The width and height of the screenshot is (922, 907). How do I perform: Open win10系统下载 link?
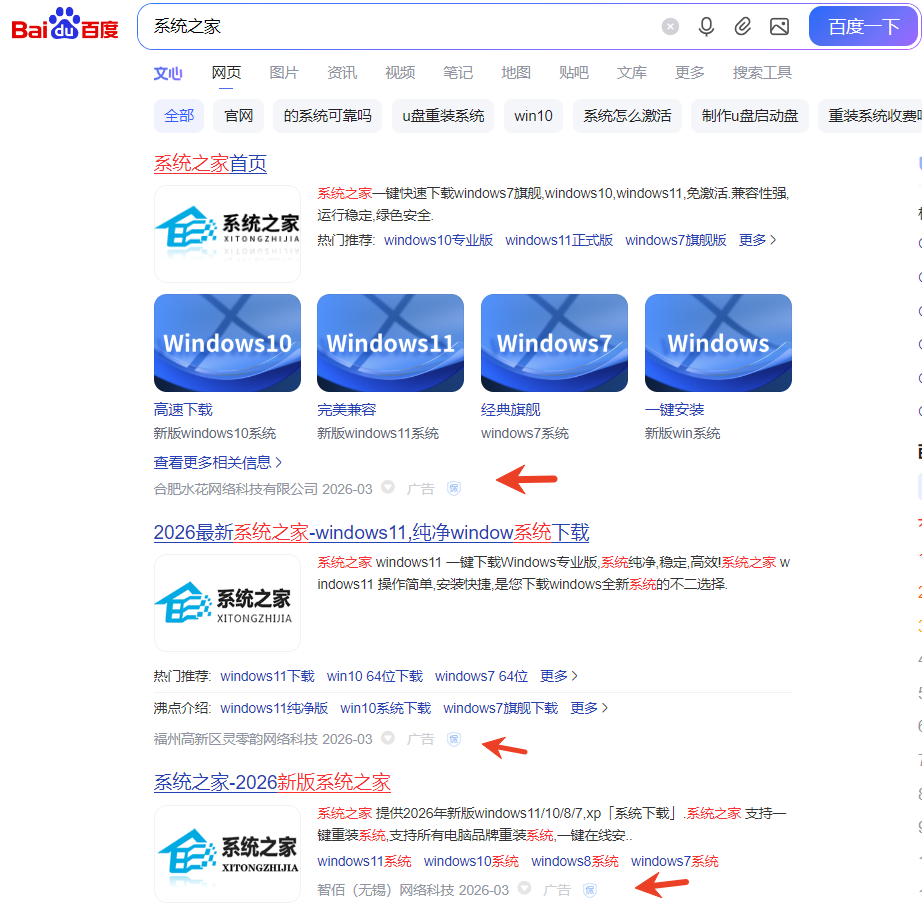(x=386, y=708)
